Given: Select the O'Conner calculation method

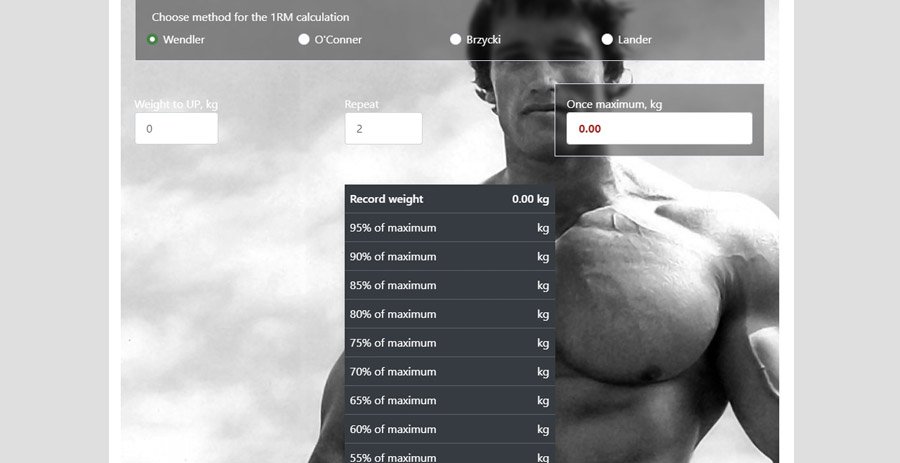Looking at the screenshot, I should [x=304, y=40].
